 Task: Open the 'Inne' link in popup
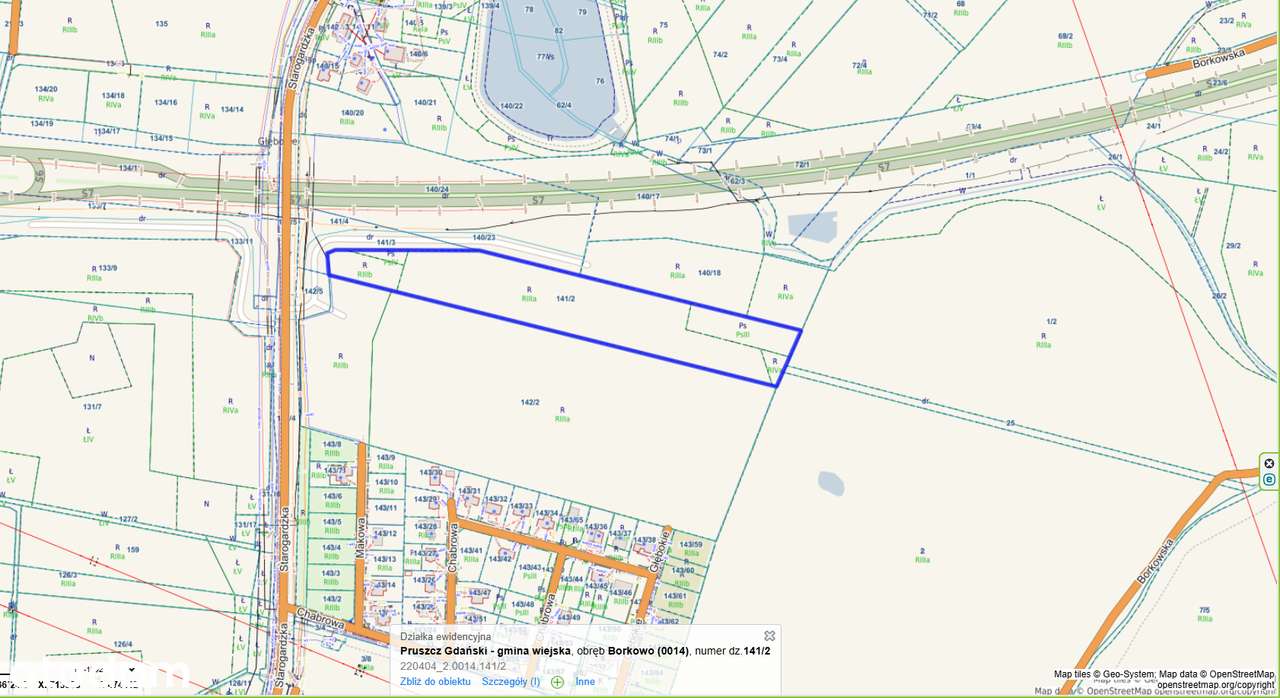pyautogui.click(x=585, y=682)
